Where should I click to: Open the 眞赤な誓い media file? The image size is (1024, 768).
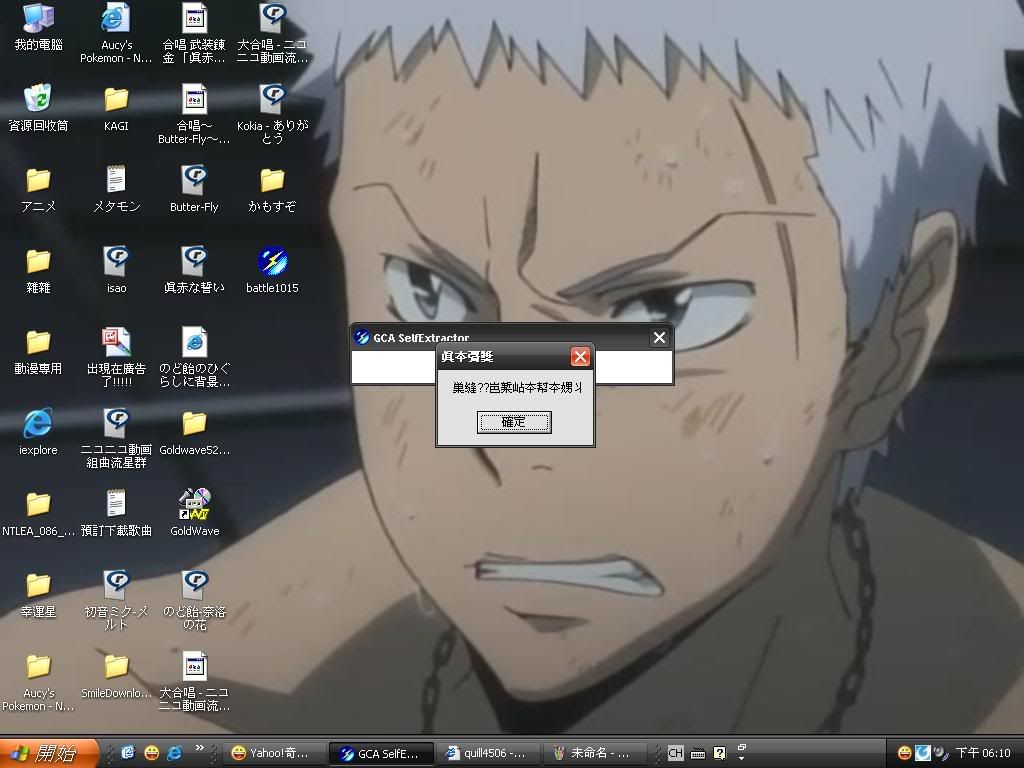point(194,270)
